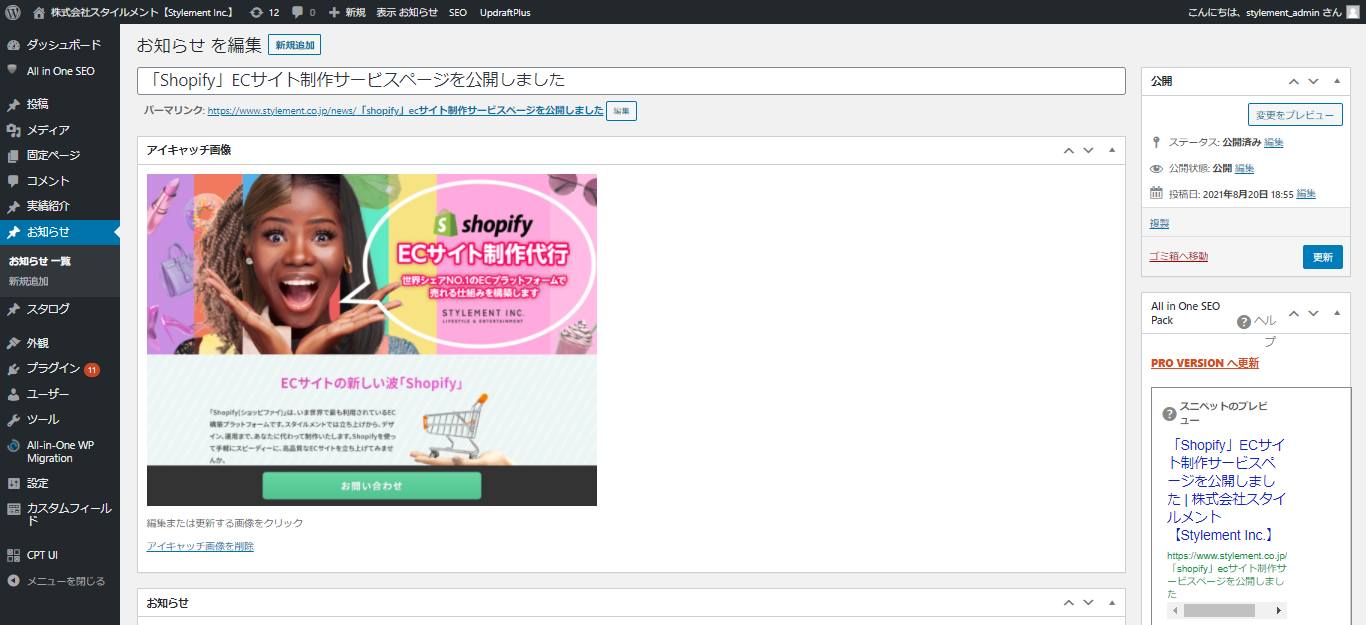
Task: Open All in One SEO sidebar item
Action: 60,71
